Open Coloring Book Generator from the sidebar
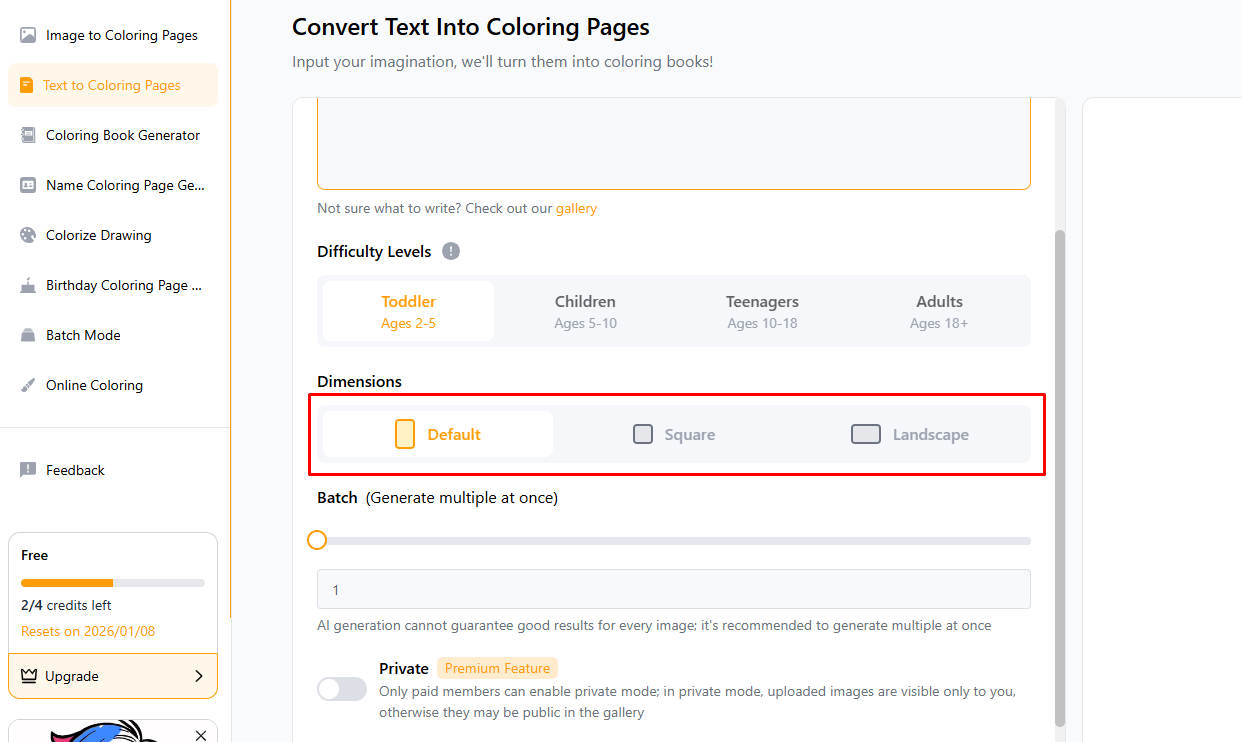Image resolution: width=1242 pixels, height=742 pixels. [122, 135]
